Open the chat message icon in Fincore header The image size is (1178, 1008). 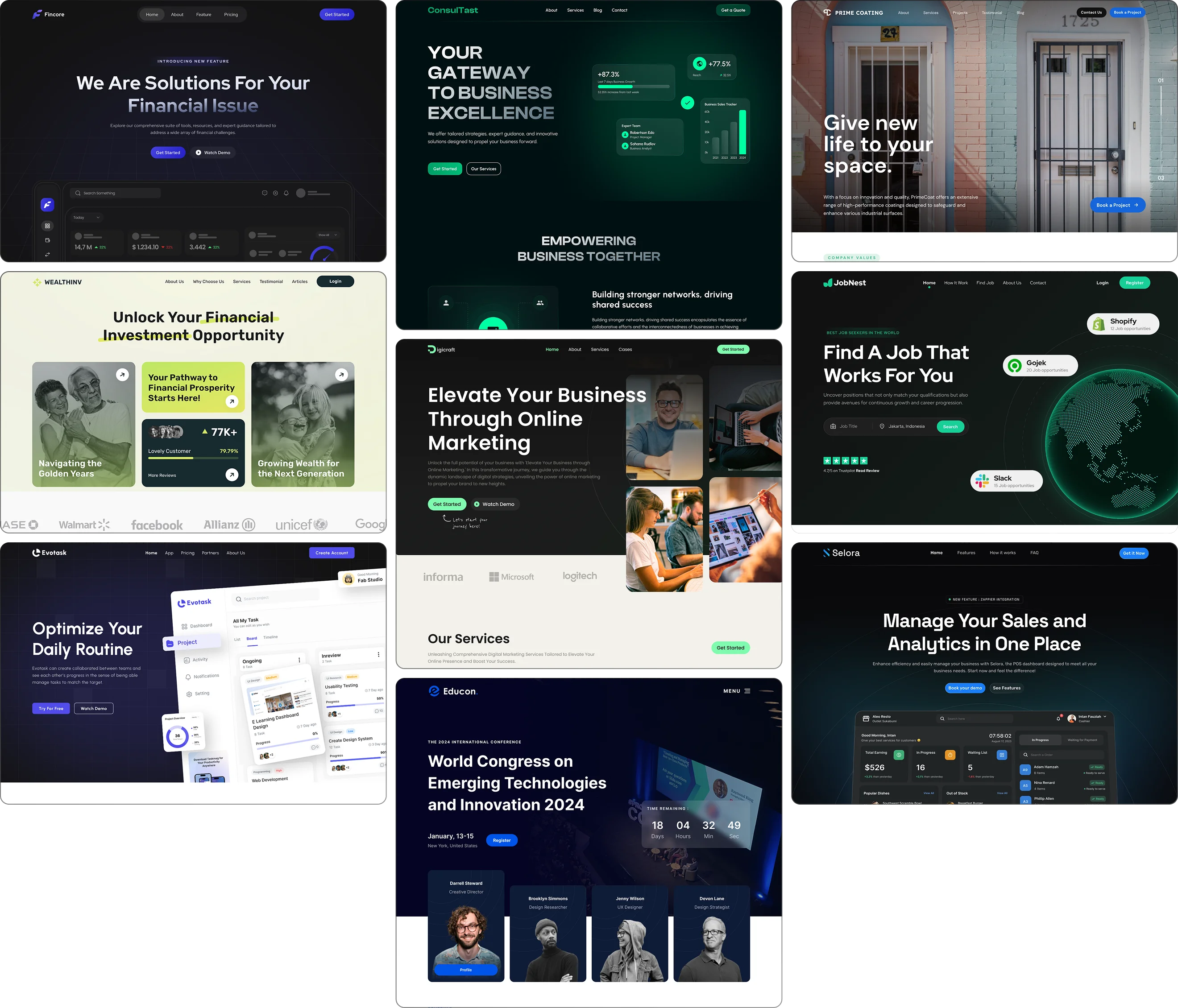click(x=264, y=193)
